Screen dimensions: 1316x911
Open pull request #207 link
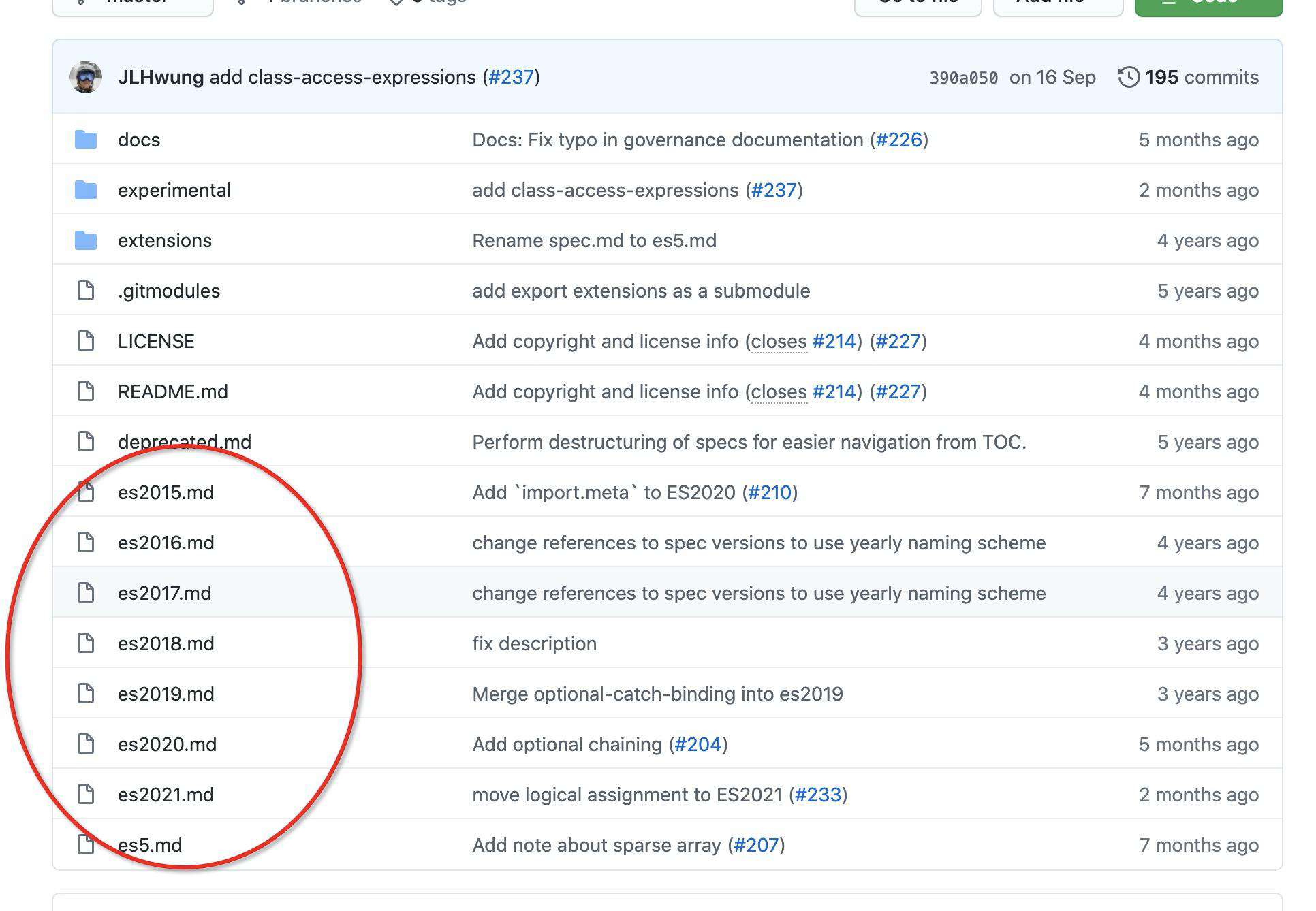[757, 845]
